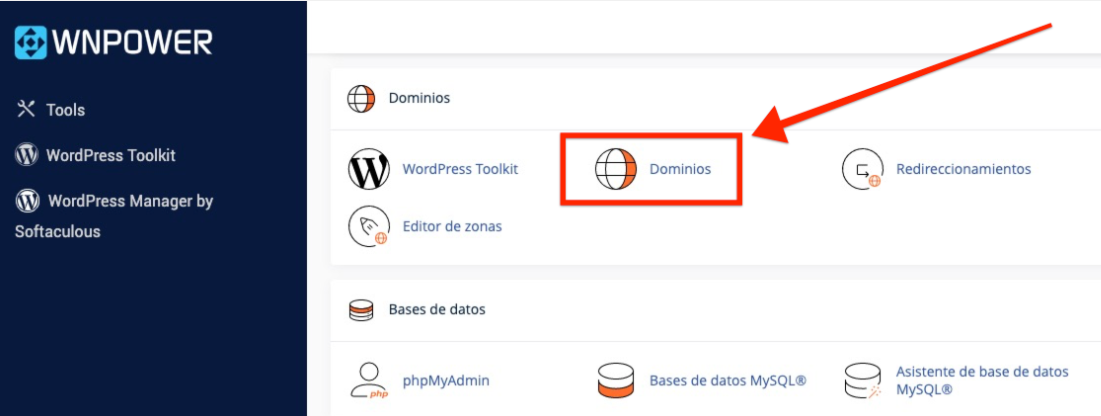This screenshot has height=416, width=1101.
Task: Click the Bases de datos MySQL icon
Action: [x=616, y=382]
